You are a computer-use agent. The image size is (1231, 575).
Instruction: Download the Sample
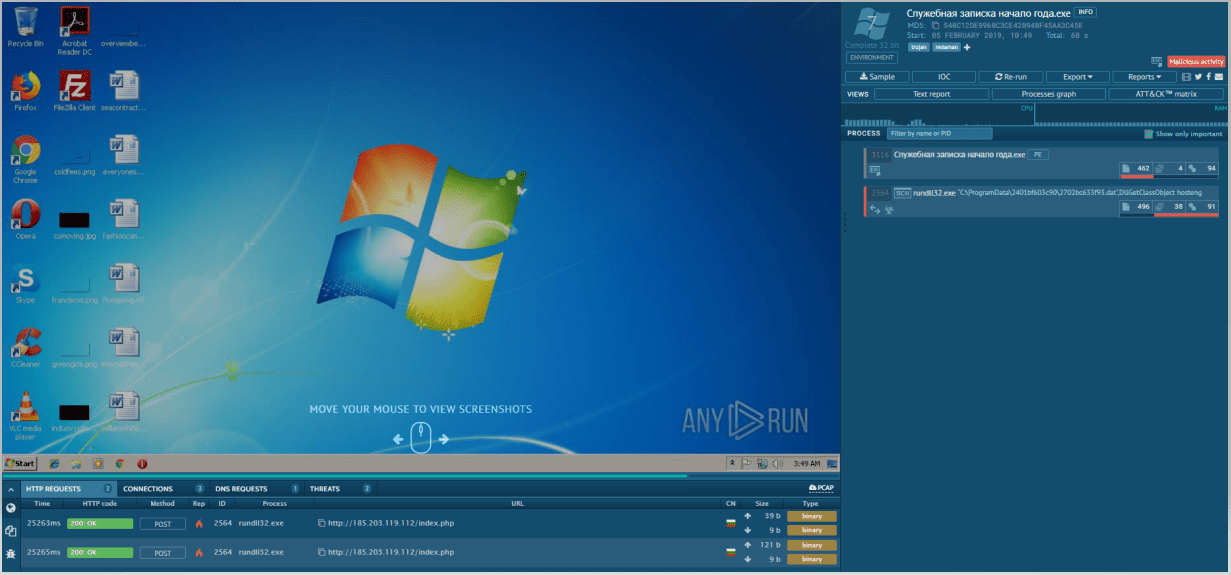(877, 77)
